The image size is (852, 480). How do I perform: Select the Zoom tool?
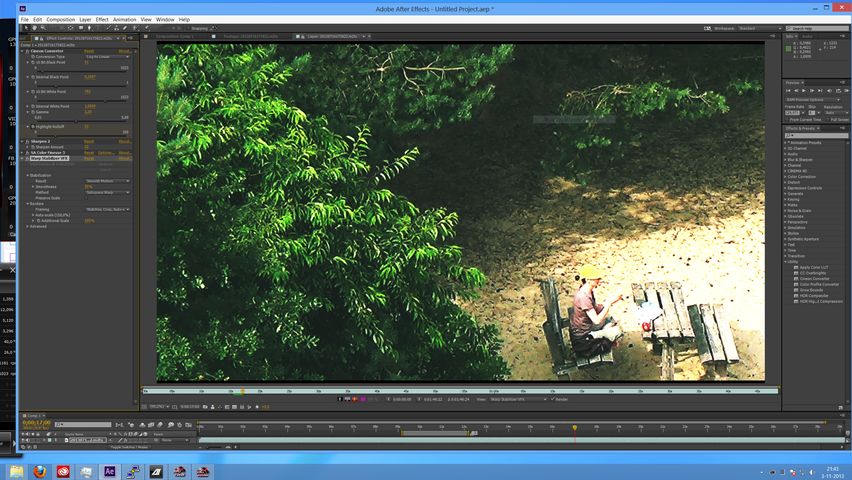(43, 28)
